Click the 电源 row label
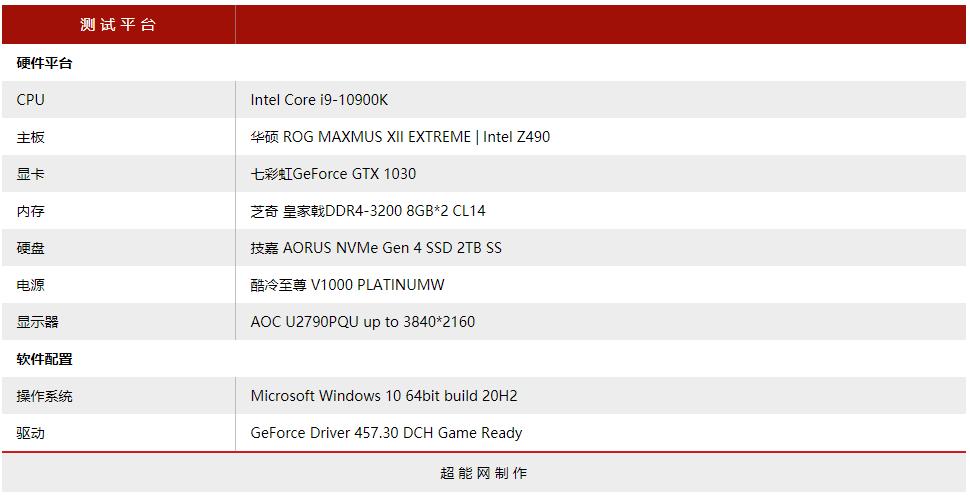Screen dimensions: 970x497 (31, 285)
